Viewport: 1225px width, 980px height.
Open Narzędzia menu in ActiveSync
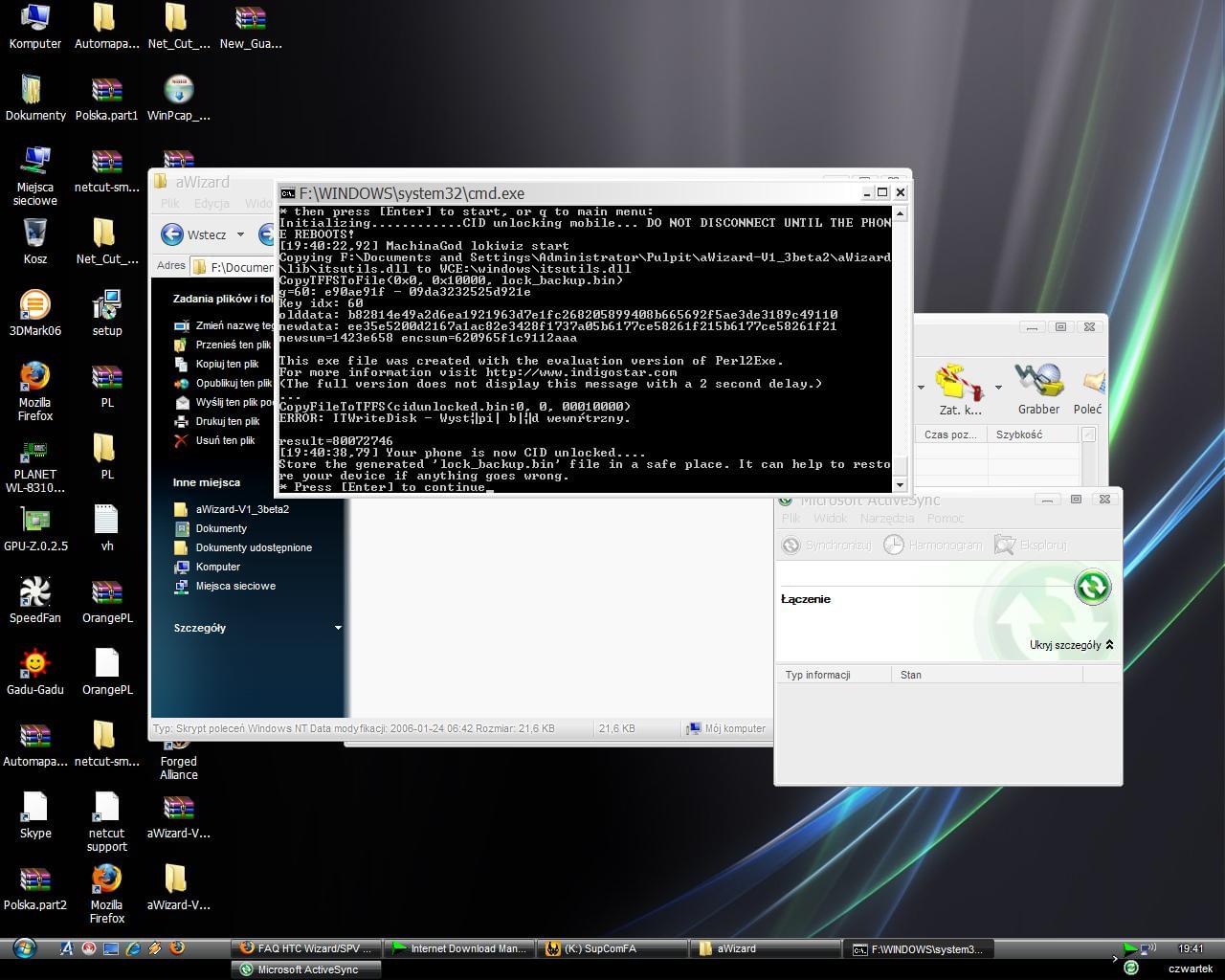pyautogui.click(x=887, y=518)
